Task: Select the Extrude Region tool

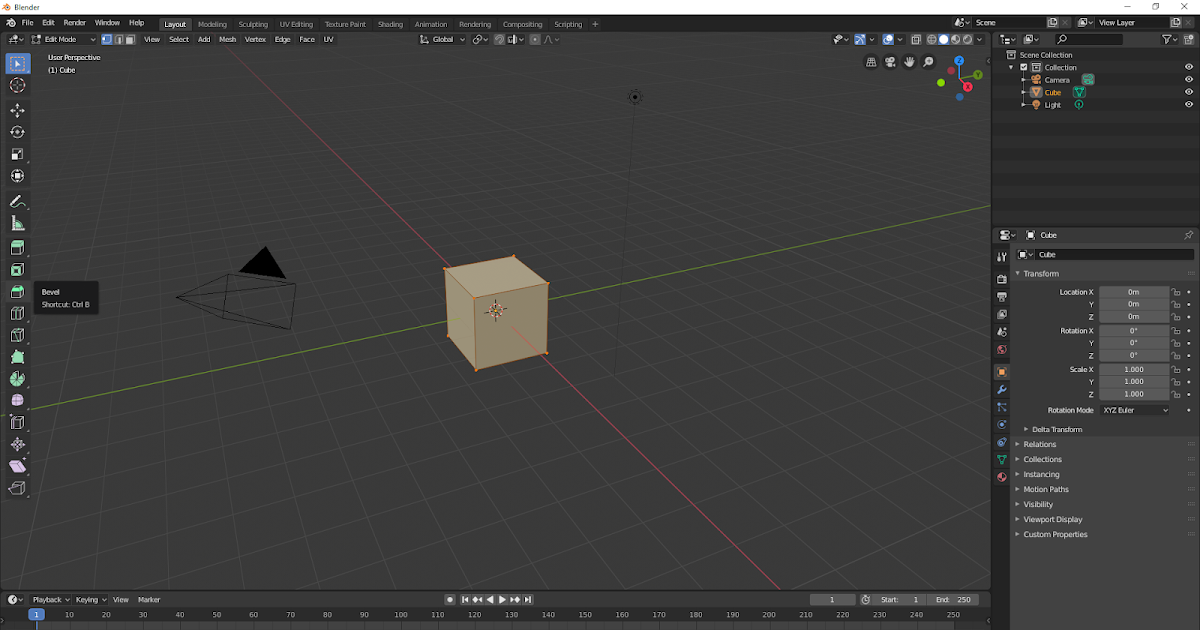Action: 17,248
